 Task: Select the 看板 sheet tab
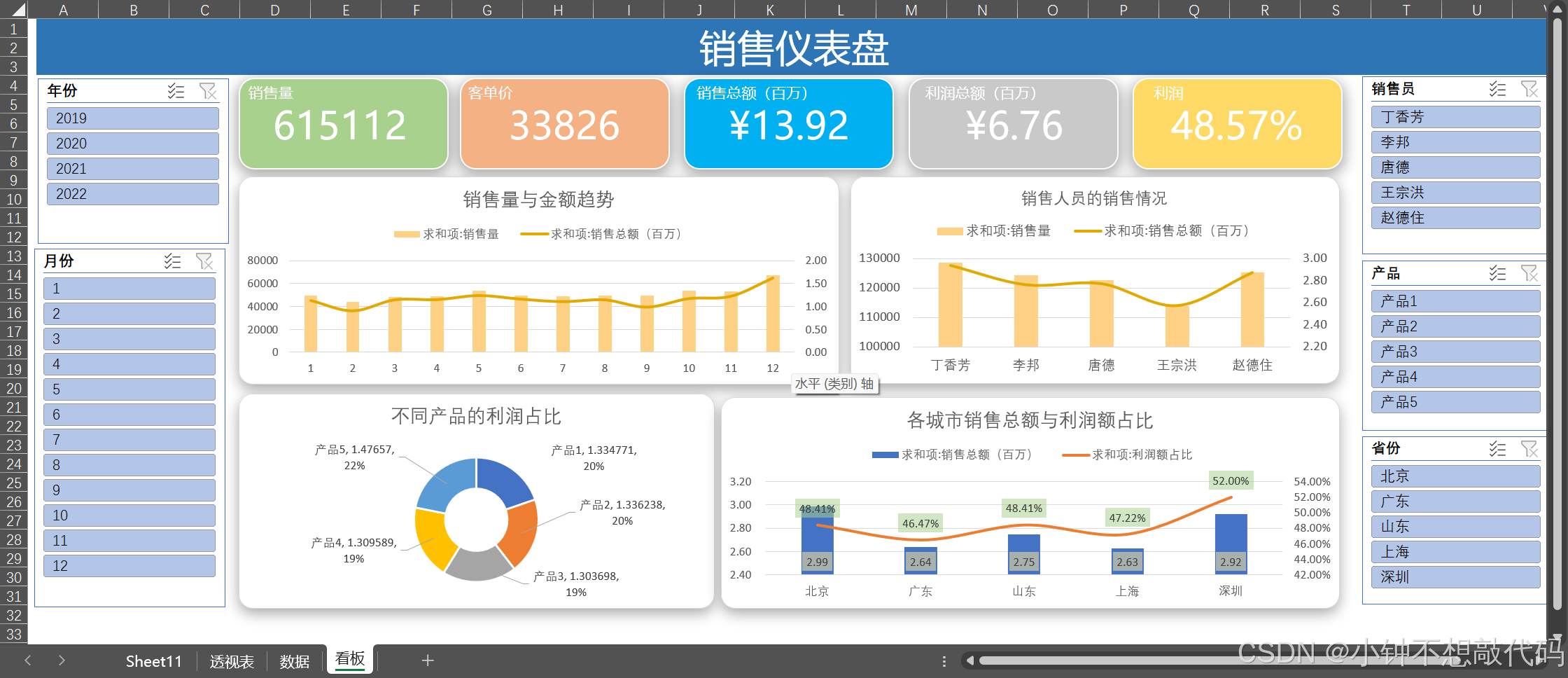pyautogui.click(x=350, y=660)
